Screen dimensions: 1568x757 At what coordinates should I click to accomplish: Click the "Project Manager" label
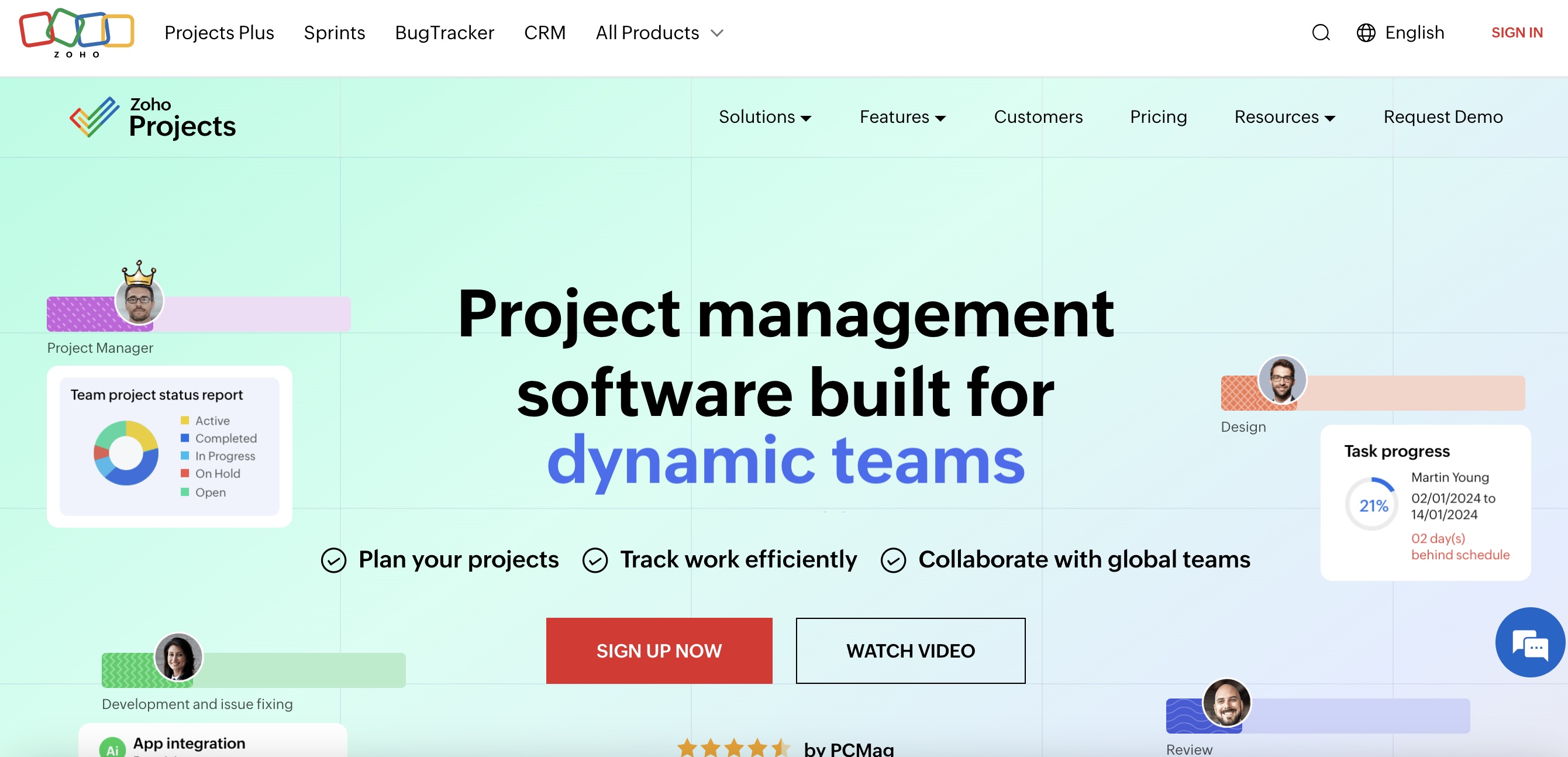pos(100,347)
